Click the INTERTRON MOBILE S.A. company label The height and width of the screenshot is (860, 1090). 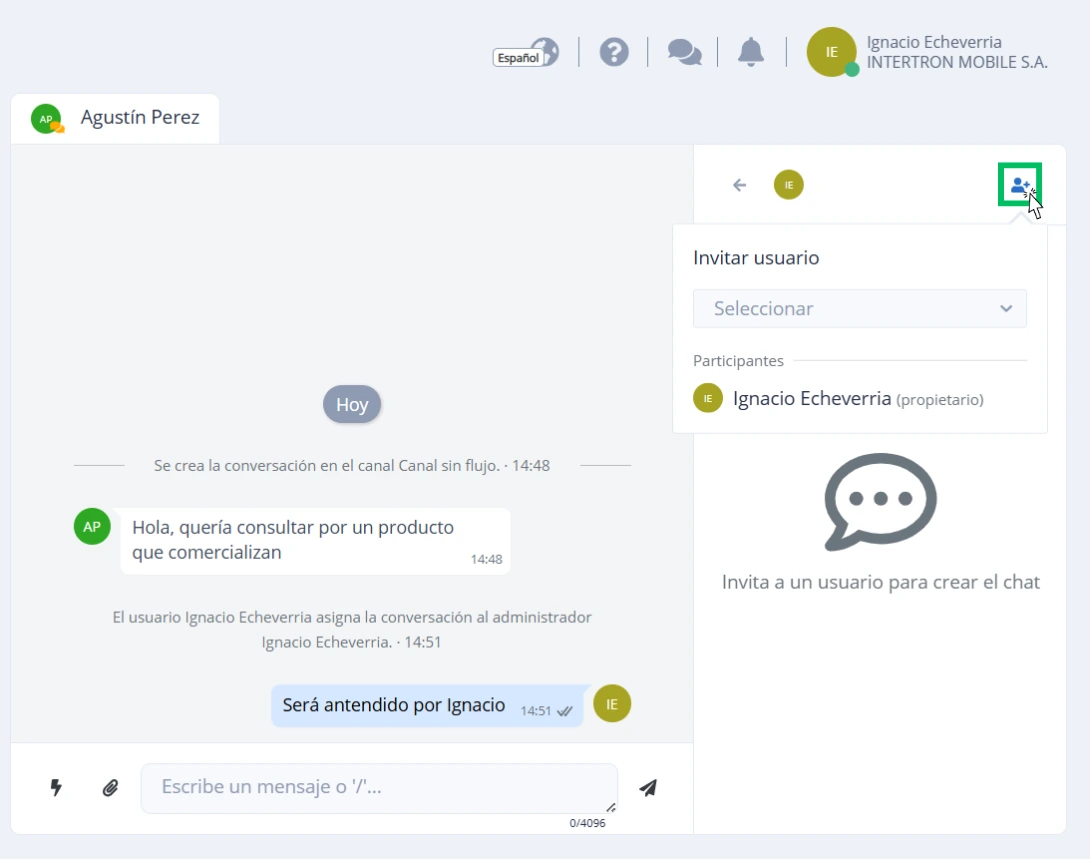[957, 63]
